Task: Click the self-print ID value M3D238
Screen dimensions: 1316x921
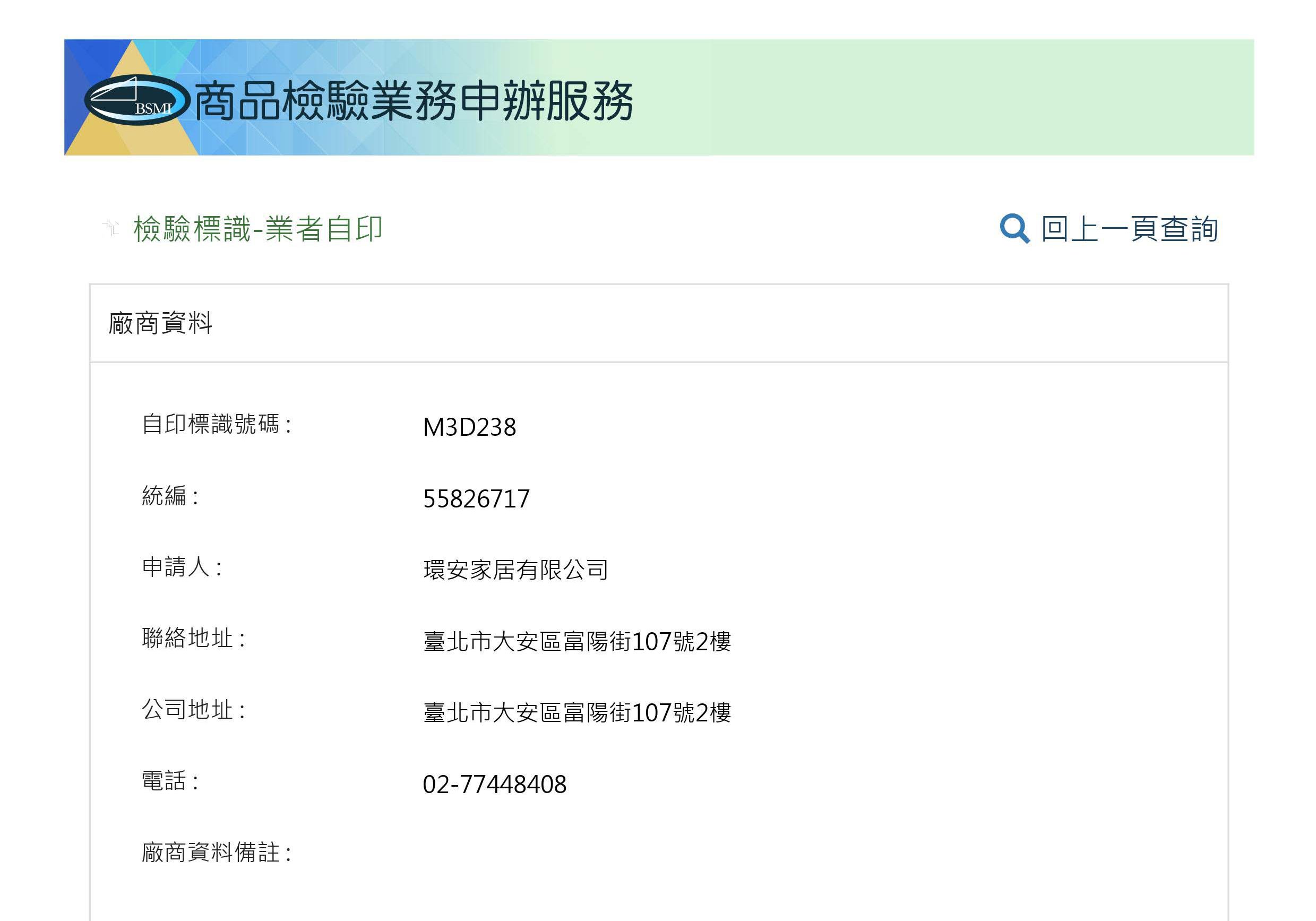Action: (469, 427)
